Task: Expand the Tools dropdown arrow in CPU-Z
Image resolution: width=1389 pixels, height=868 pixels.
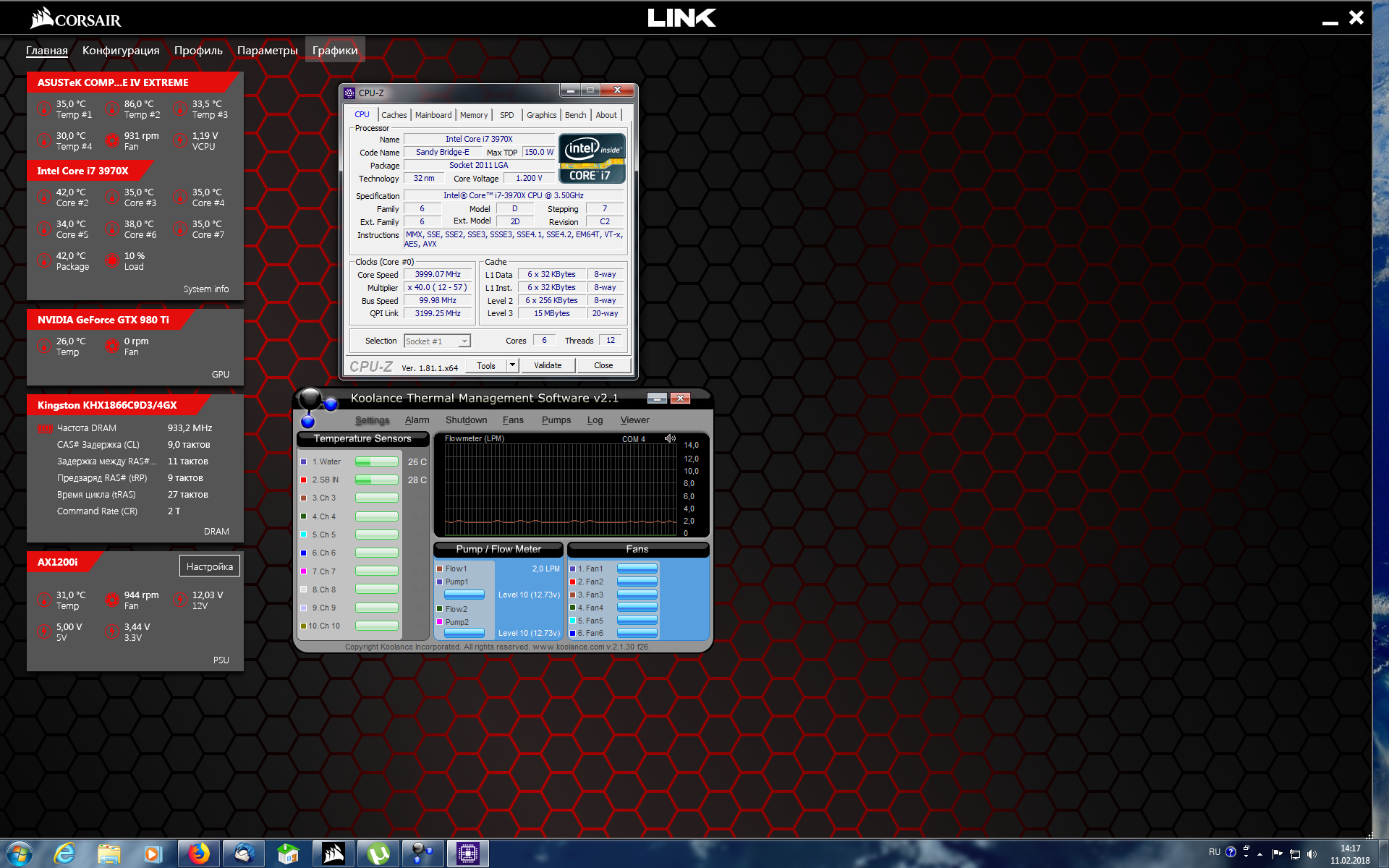Action: tap(512, 365)
